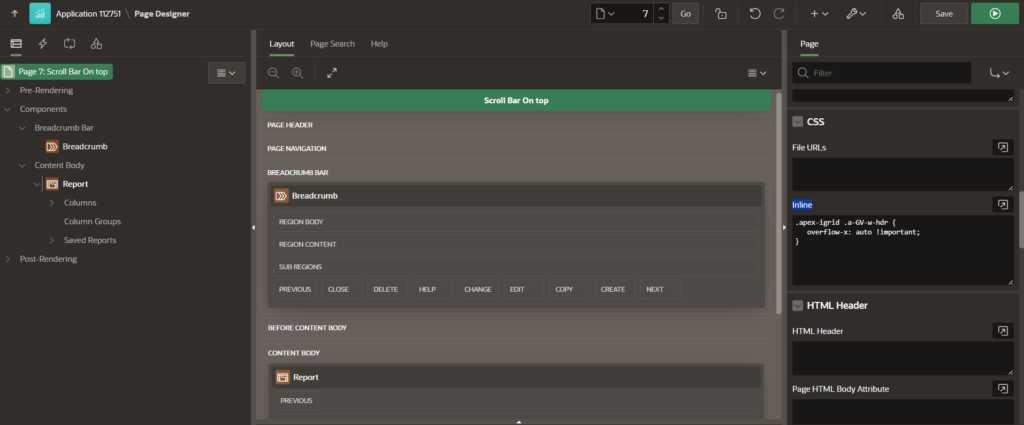This screenshot has width=1024, height=425.
Task: Open the Shared Components toolbar icon
Action: pyautogui.click(x=897, y=14)
